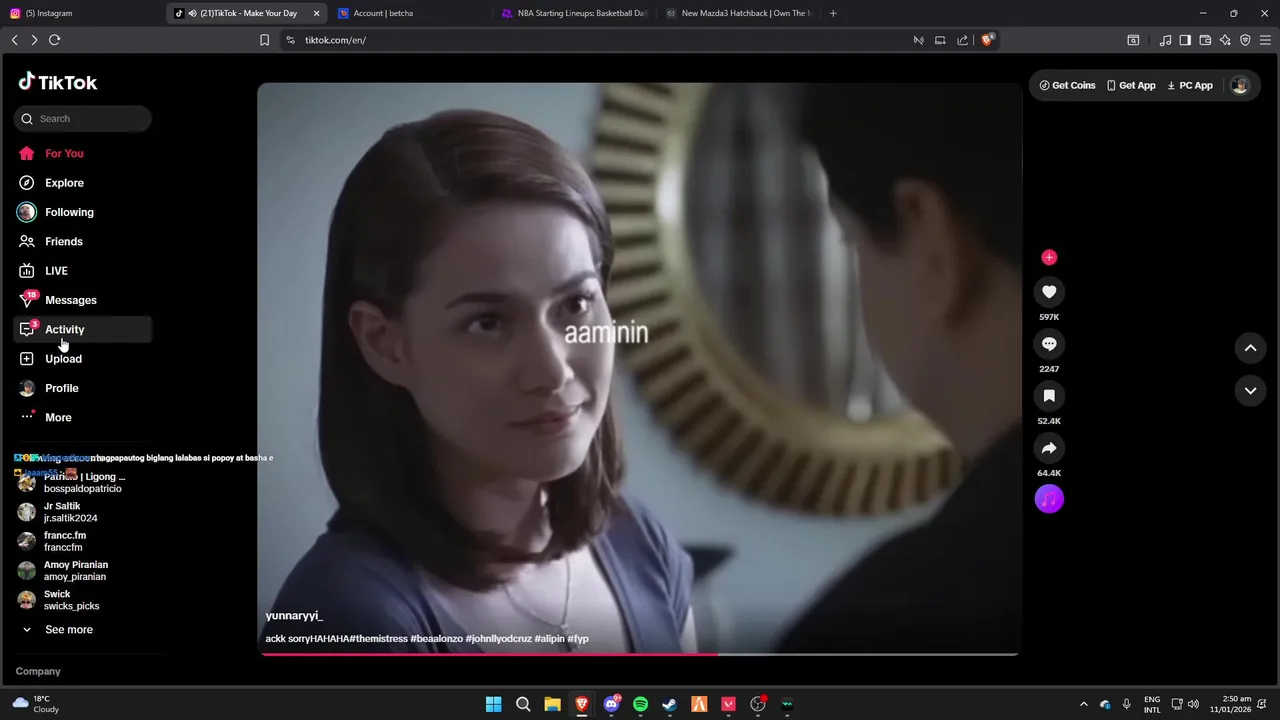Toggle the browser sidebar panel icon
1280x720 pixels.
(1185, 40)
